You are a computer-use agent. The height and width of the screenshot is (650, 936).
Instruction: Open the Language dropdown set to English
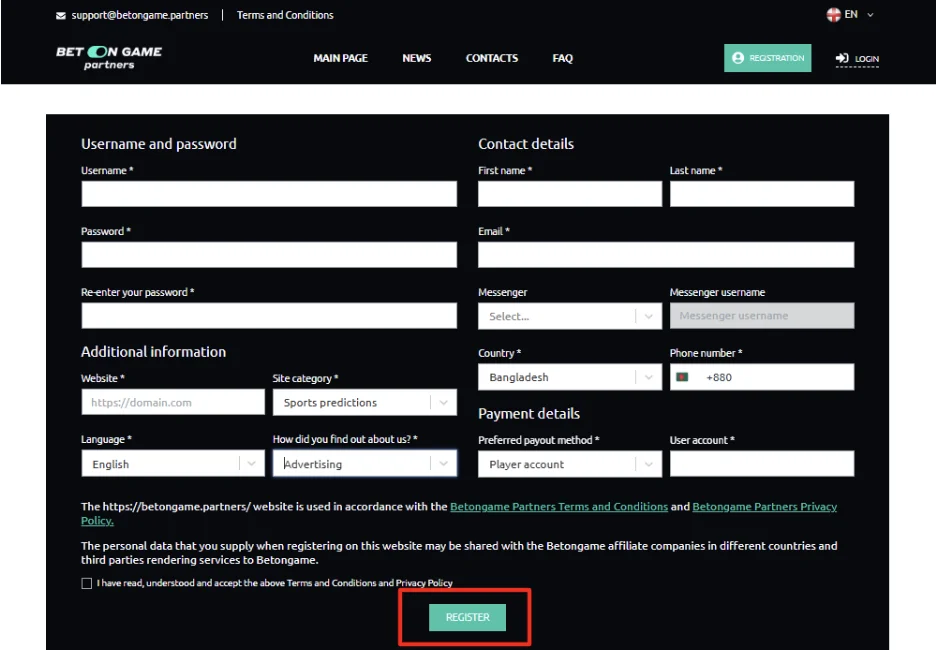click(x=251, y=464)
